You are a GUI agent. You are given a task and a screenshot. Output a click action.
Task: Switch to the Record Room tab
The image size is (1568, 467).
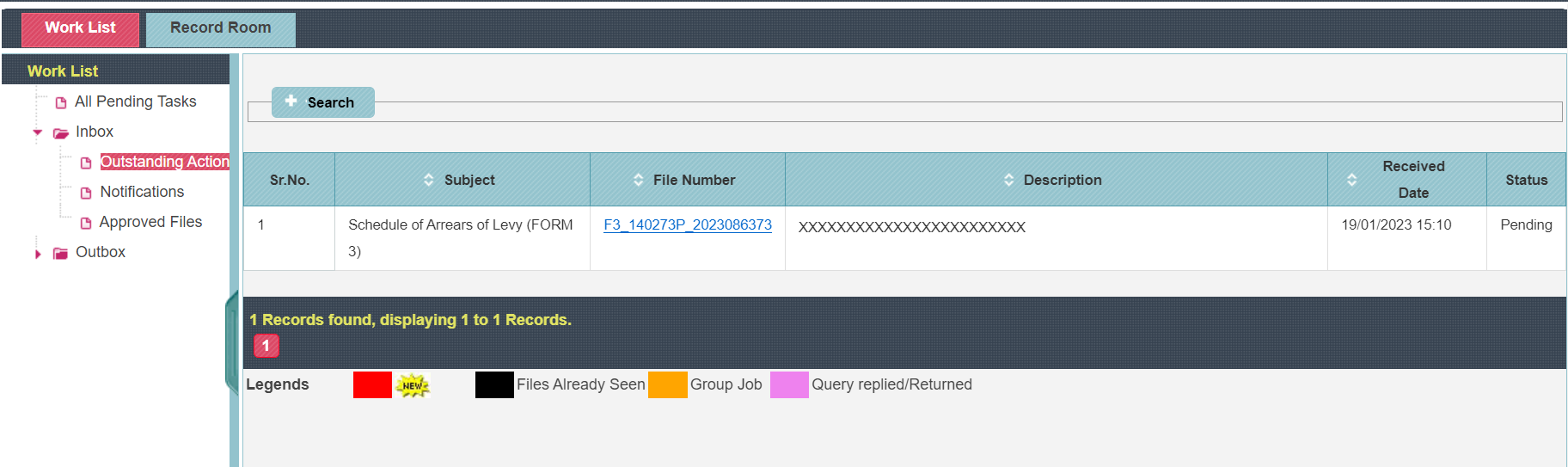click(221, 29)
